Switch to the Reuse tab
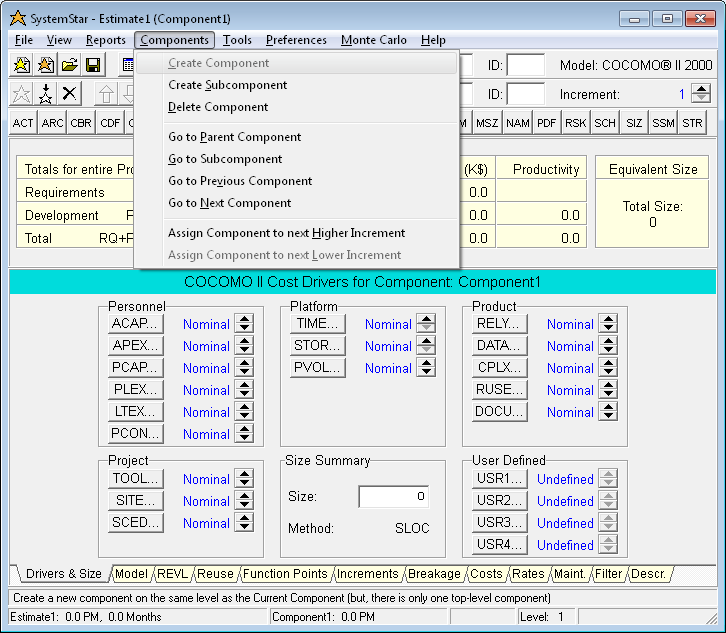This screenshot has height=633, width=726. point(215,574)
